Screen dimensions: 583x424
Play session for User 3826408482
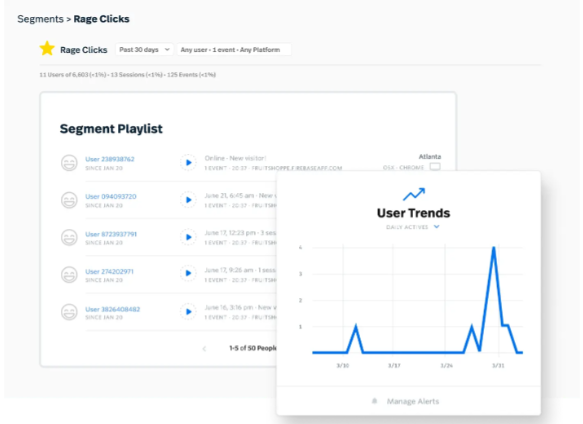tap(188, 312)
